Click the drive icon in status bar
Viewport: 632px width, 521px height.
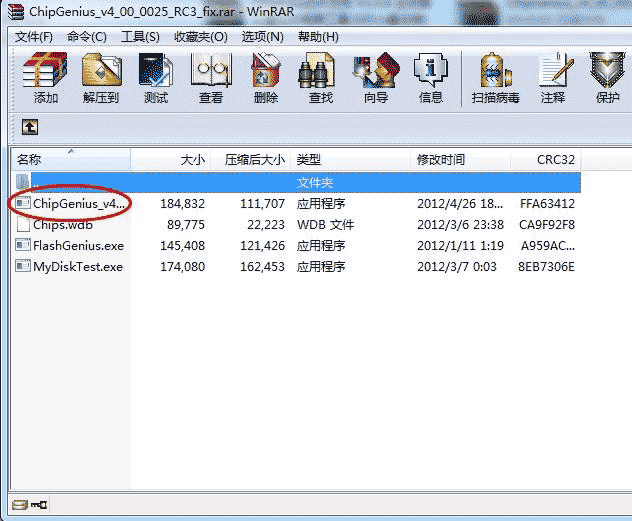click(19, 504)
